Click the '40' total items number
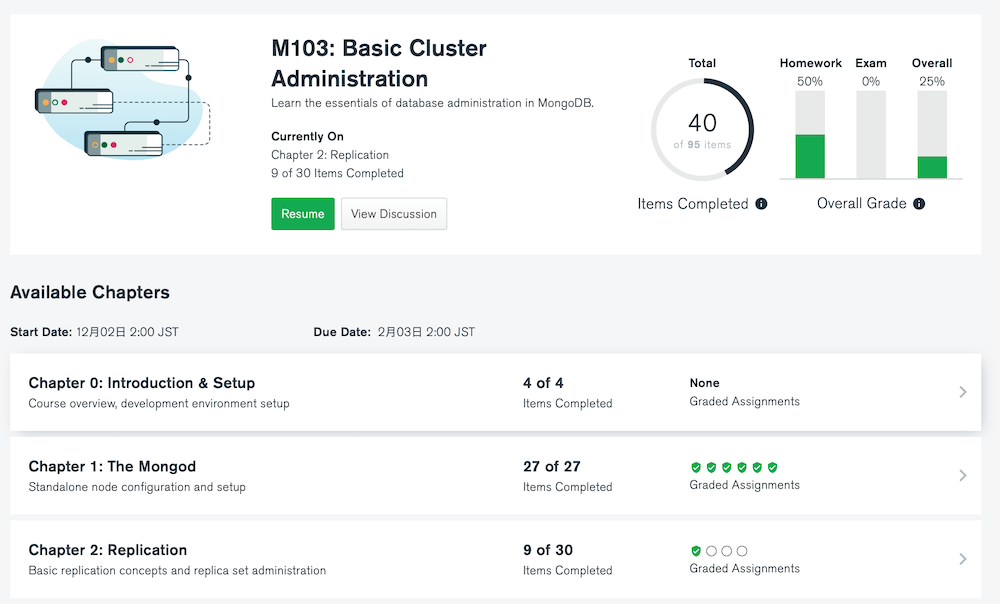 point(702,122)
